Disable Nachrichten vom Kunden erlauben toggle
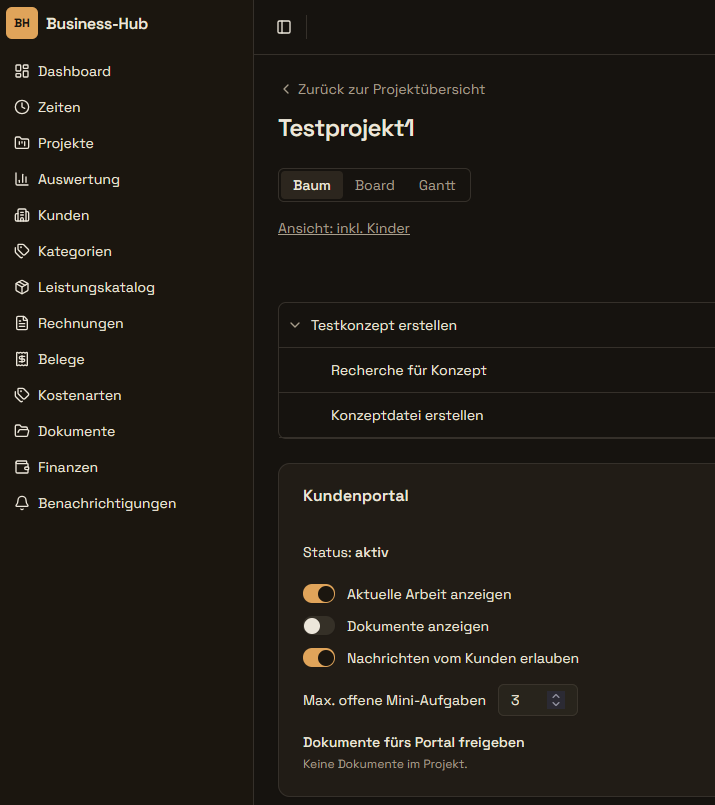715x805 pixels. [x=319, y=658]
